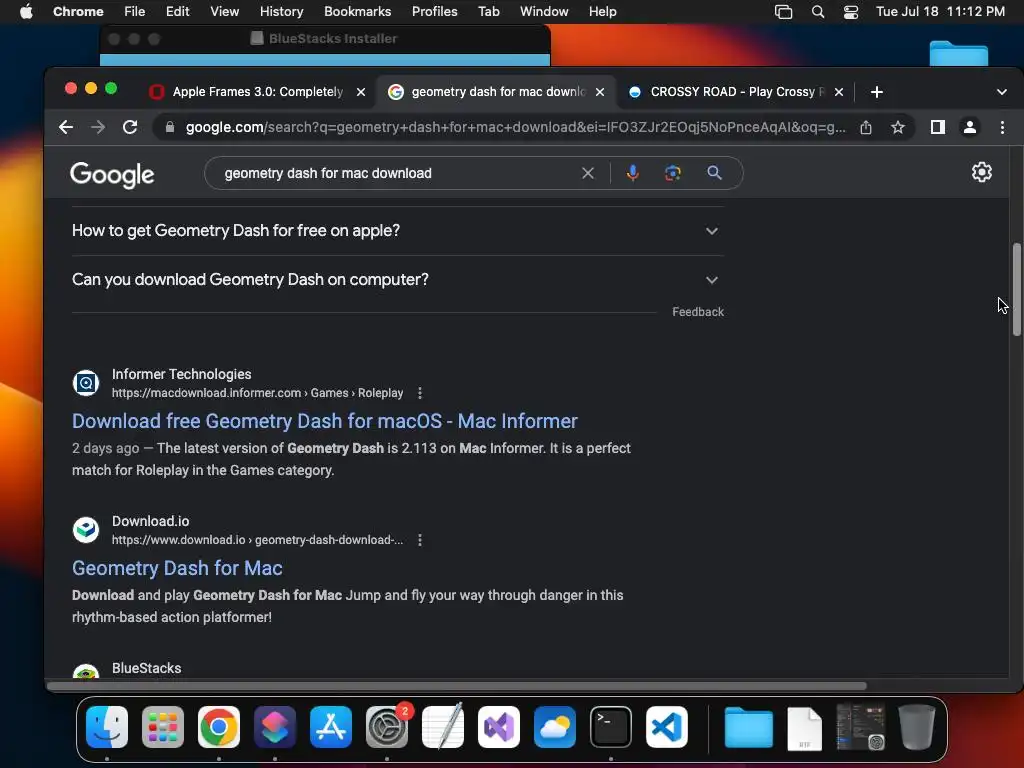Click the Chrome address bar URL

tap(515, 127)
